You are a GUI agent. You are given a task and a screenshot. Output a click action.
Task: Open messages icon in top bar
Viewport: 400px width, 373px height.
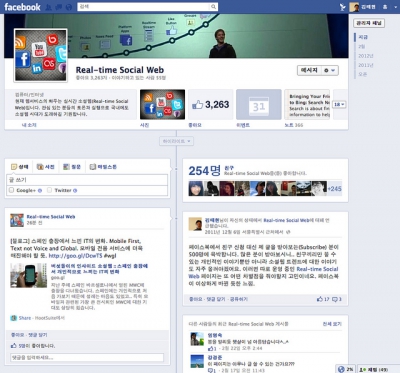(x=59, y=7)
